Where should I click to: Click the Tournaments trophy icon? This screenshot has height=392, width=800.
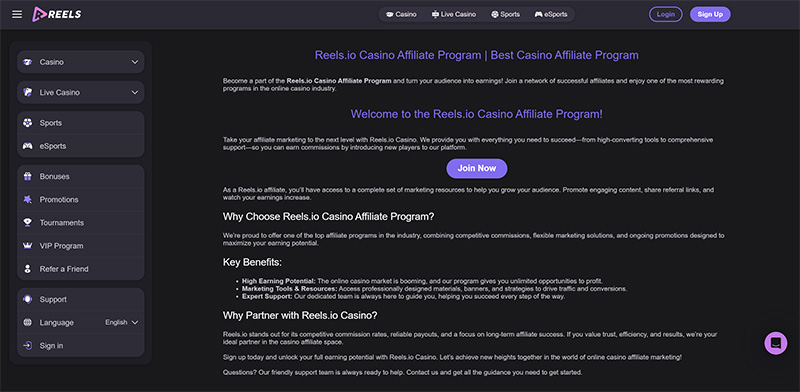(x=28, y=223)
